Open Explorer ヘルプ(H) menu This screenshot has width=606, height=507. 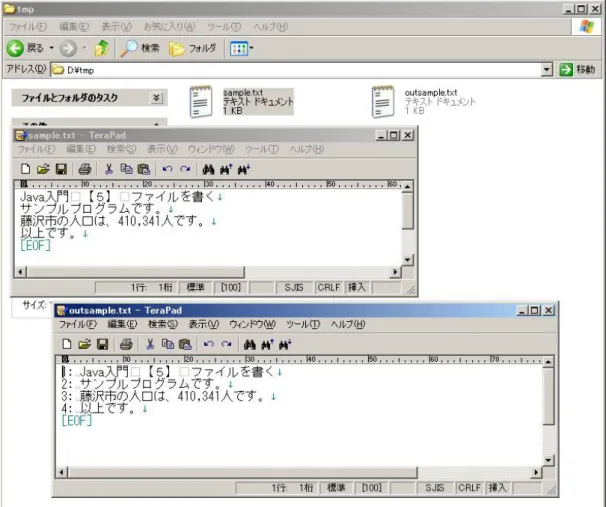point(271,27)
